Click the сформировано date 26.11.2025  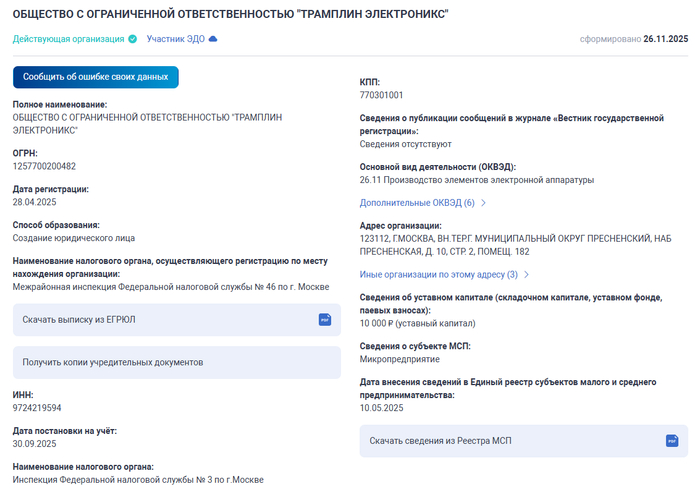665,39
